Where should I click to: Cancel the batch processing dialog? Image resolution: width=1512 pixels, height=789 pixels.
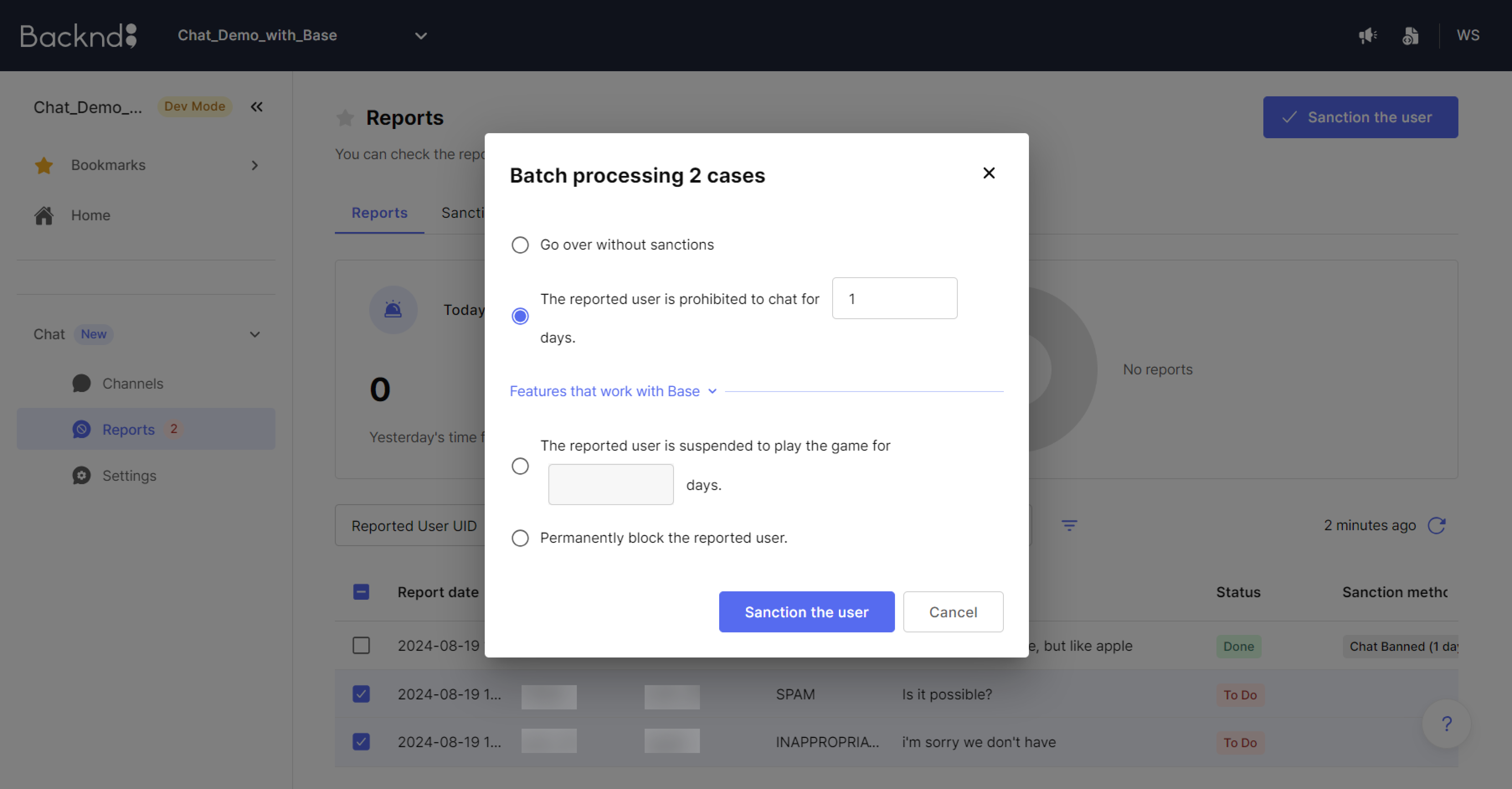click(953, 612)
